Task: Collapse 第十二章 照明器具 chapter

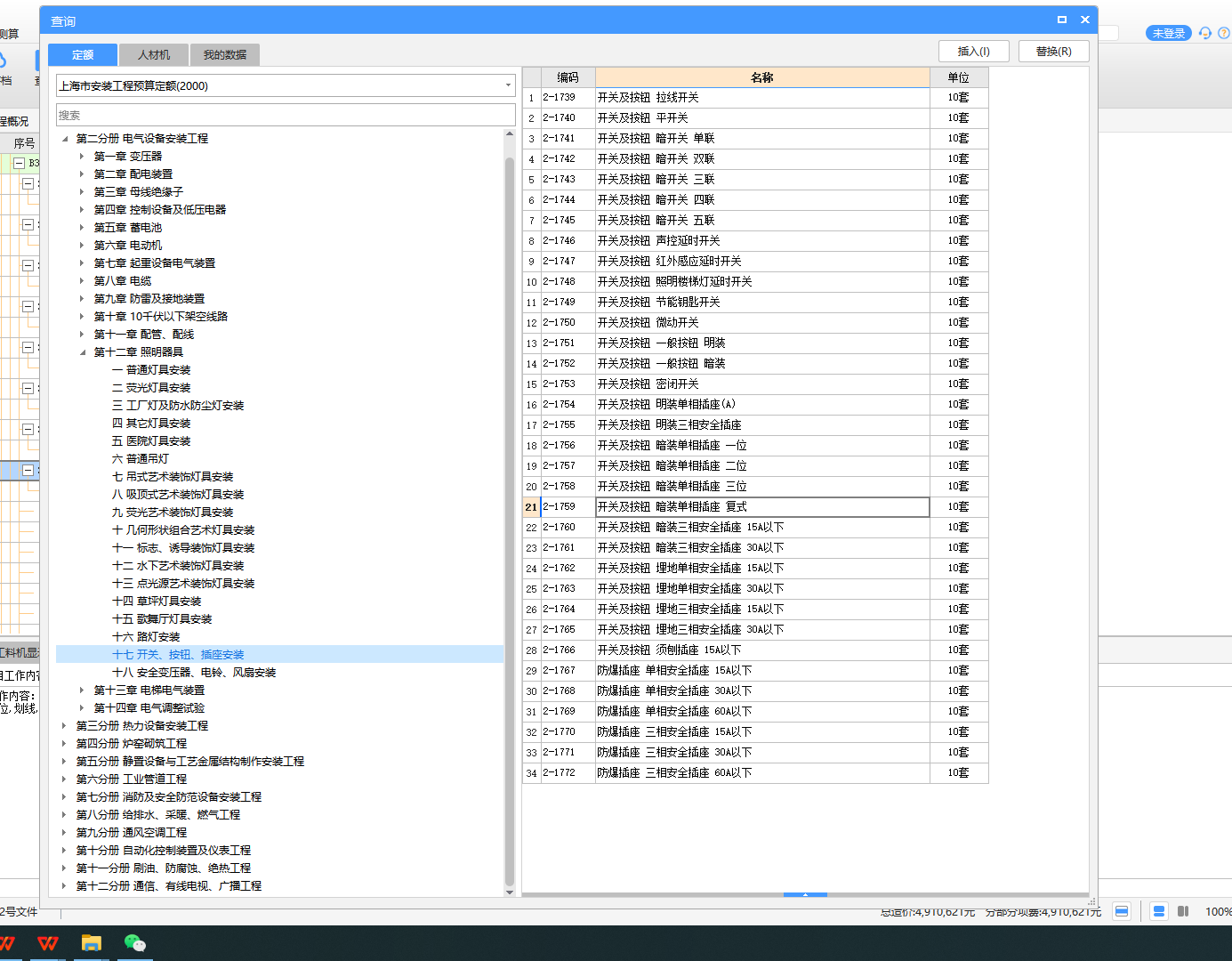Action: point(82,352)
